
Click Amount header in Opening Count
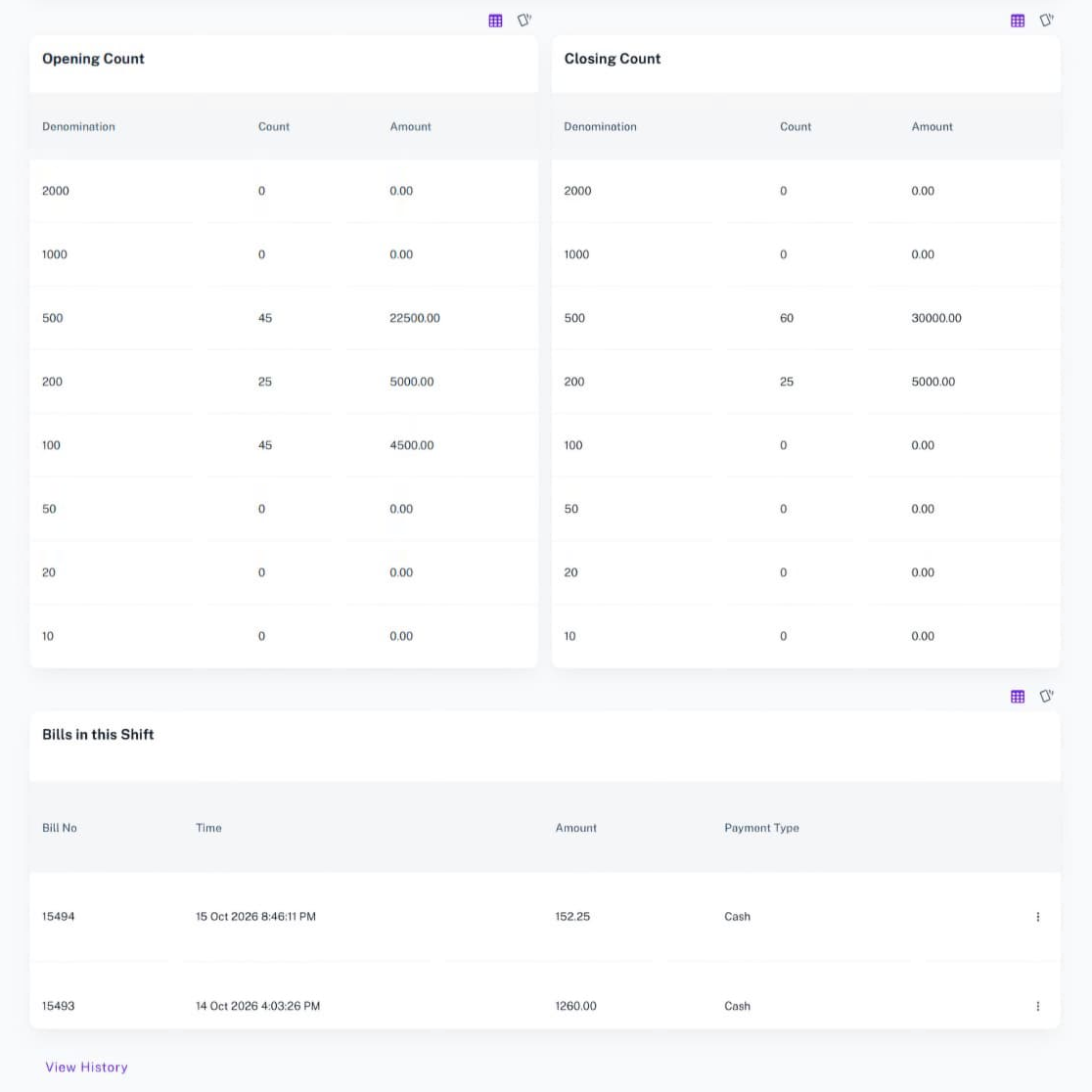(410, 127)
